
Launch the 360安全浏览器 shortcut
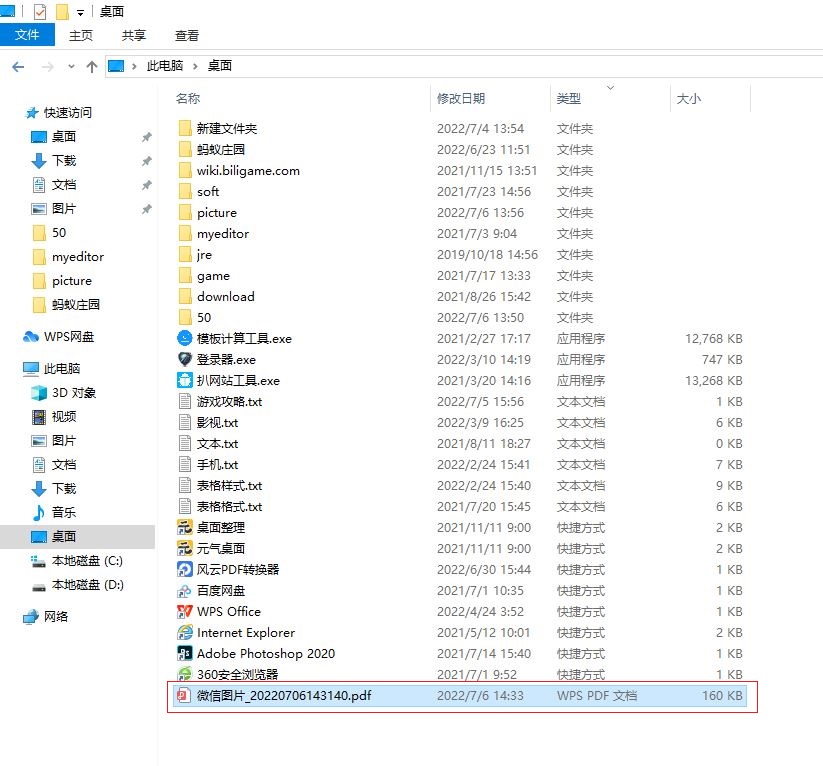(238, 674)
